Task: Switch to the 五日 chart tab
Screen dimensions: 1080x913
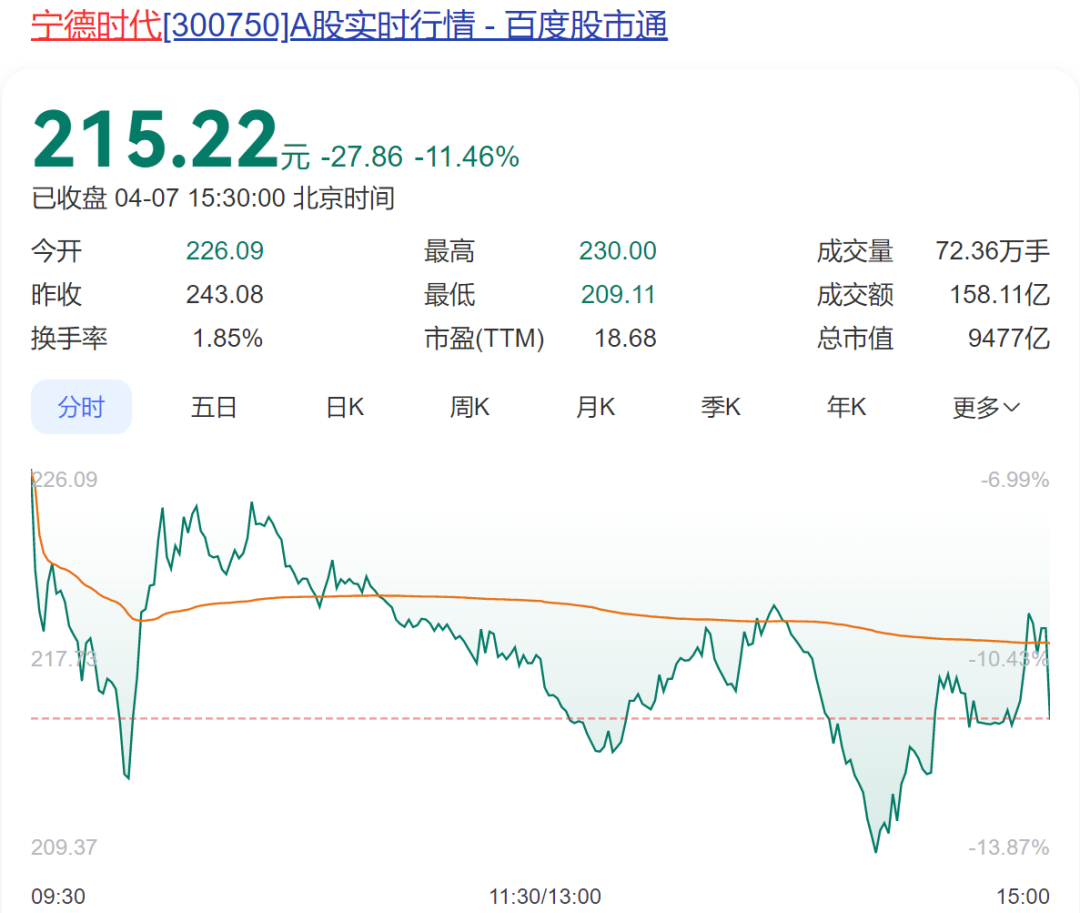Action: pyautogui.click(x=214, y=406)
